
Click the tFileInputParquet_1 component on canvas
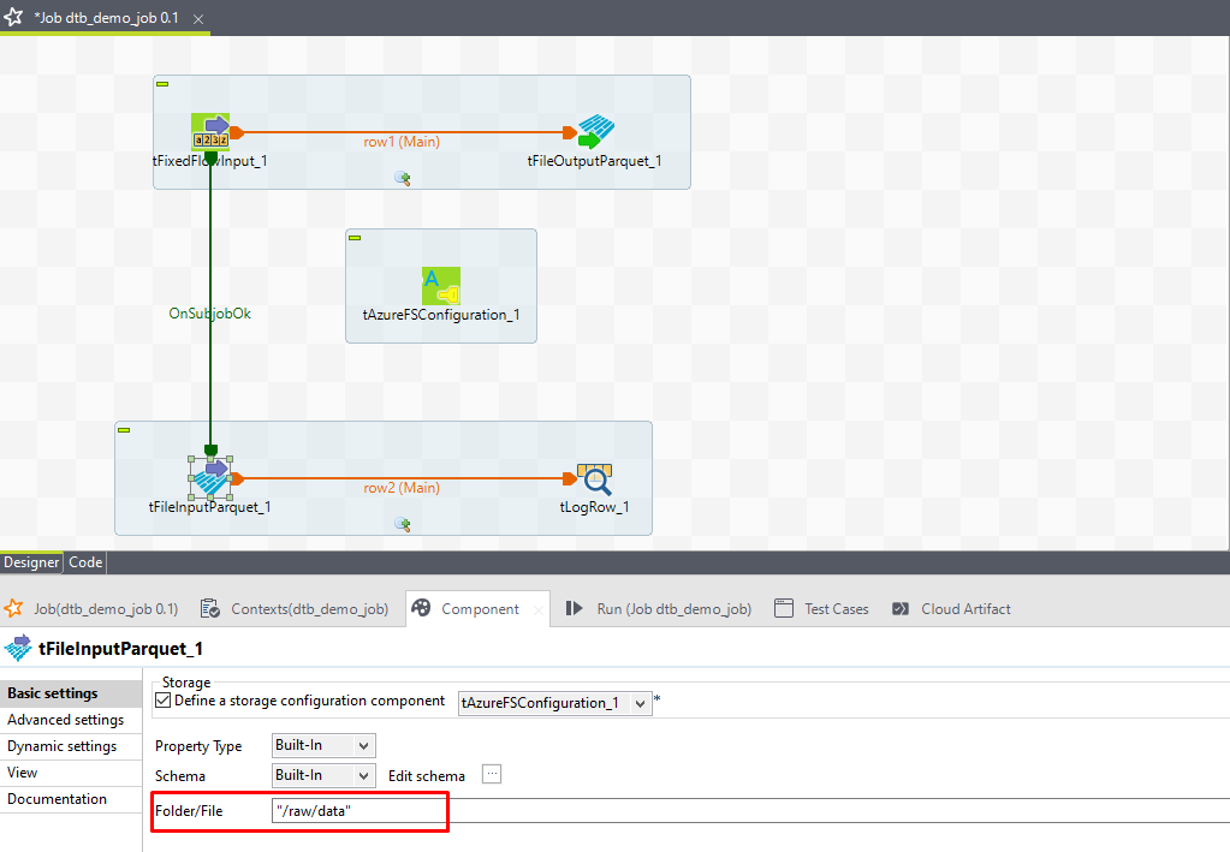point(211,478)
